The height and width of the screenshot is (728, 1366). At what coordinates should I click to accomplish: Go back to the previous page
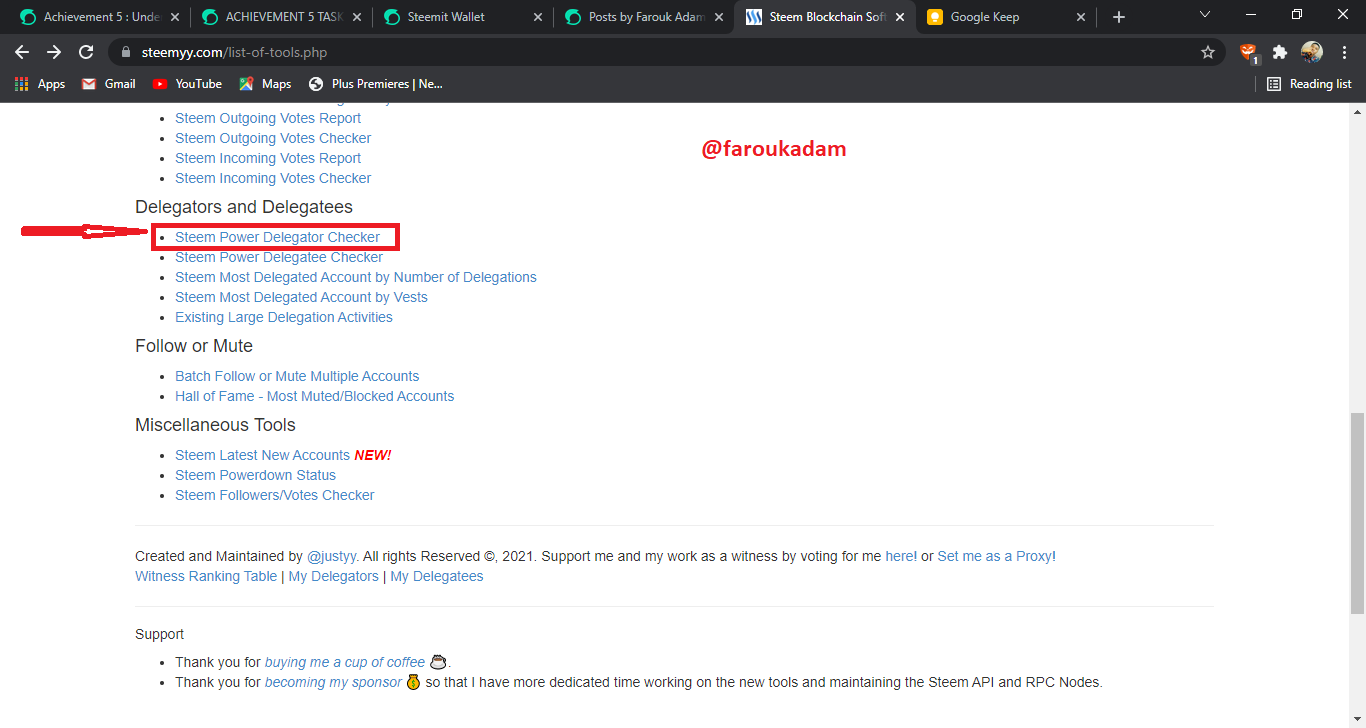pyautogui.click(x=22, y=52)
